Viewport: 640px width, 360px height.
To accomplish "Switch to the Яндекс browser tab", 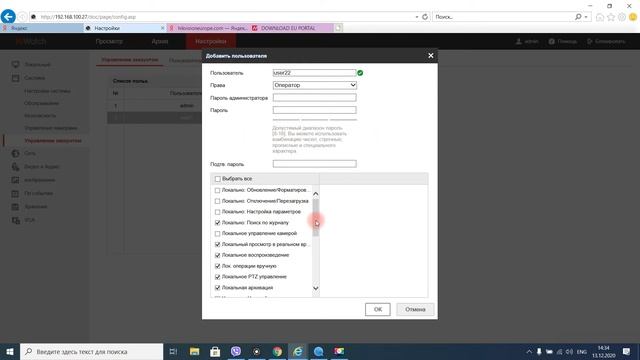I will [42, 28].
